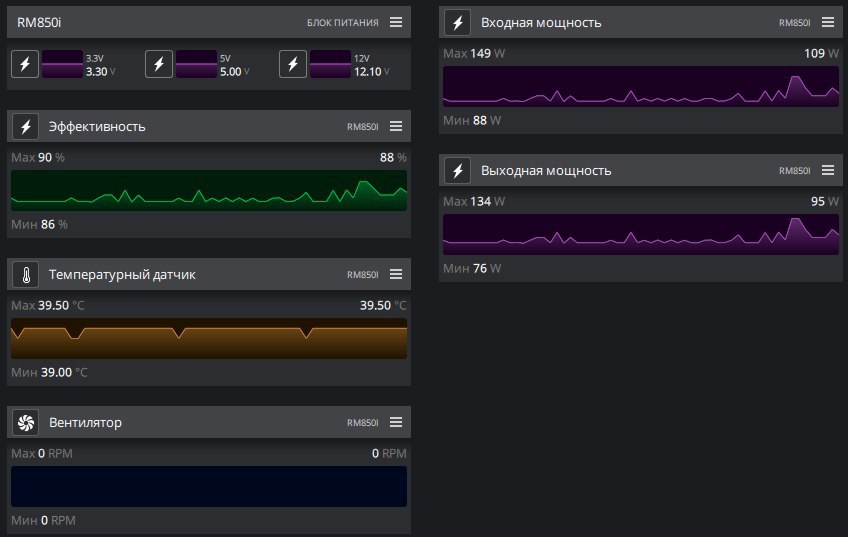
Task: Click the Max 134 W output value
Action: point(474,201)
